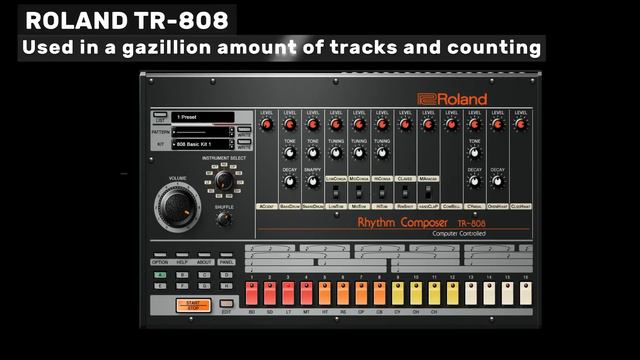Click the Closed Hihat Level knob
This screenshot has width=640, height=360.
(521, 124)
